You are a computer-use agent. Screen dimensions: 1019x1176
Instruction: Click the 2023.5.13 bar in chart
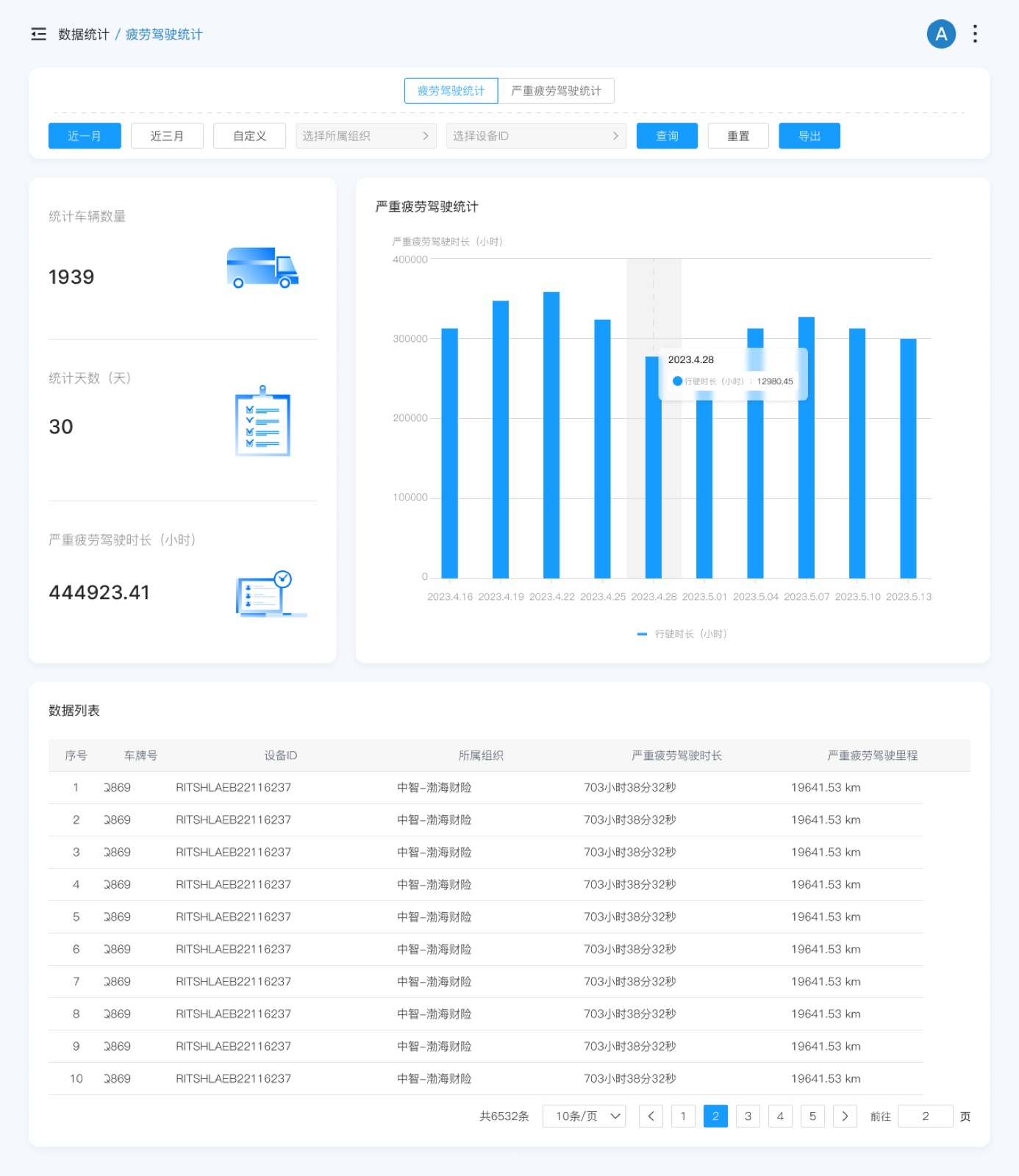[x=909, y=458]
